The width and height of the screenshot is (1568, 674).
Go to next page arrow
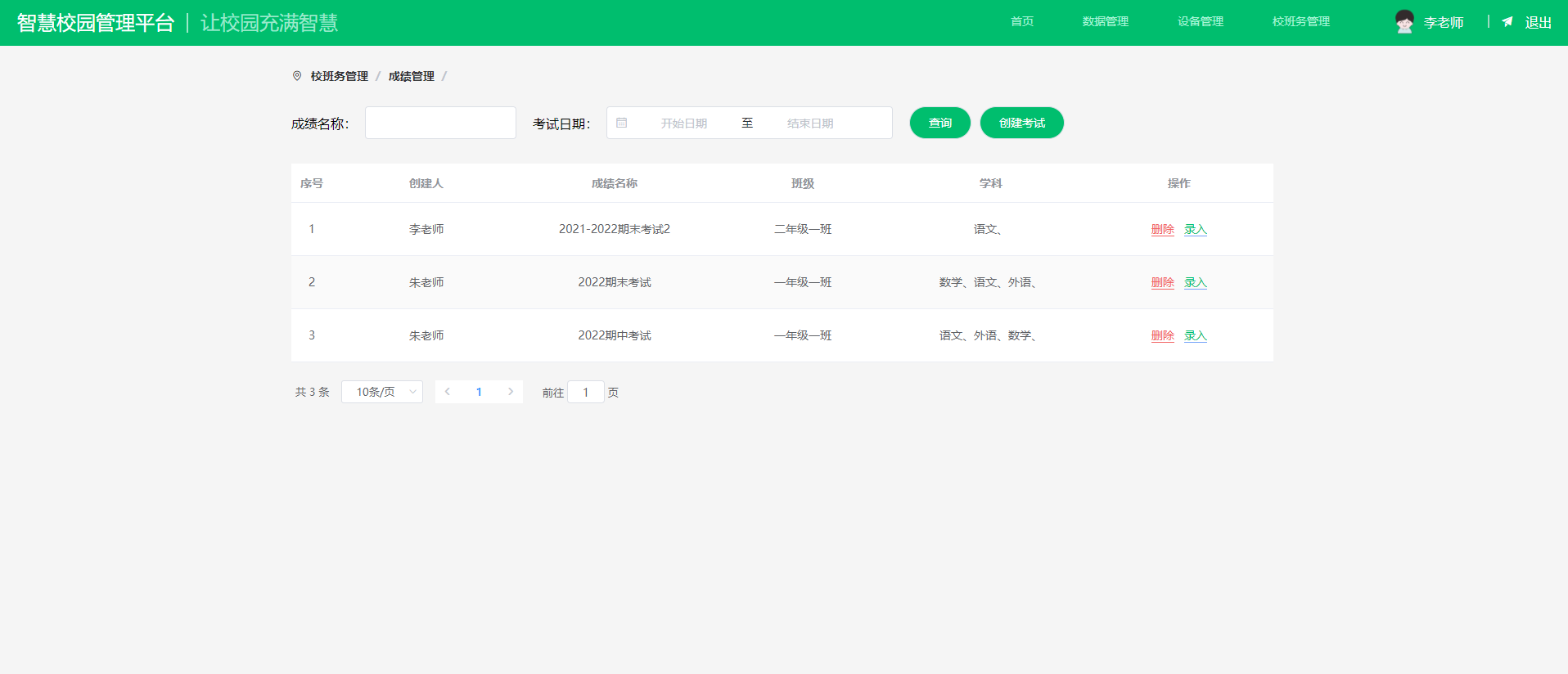point(511,392)
